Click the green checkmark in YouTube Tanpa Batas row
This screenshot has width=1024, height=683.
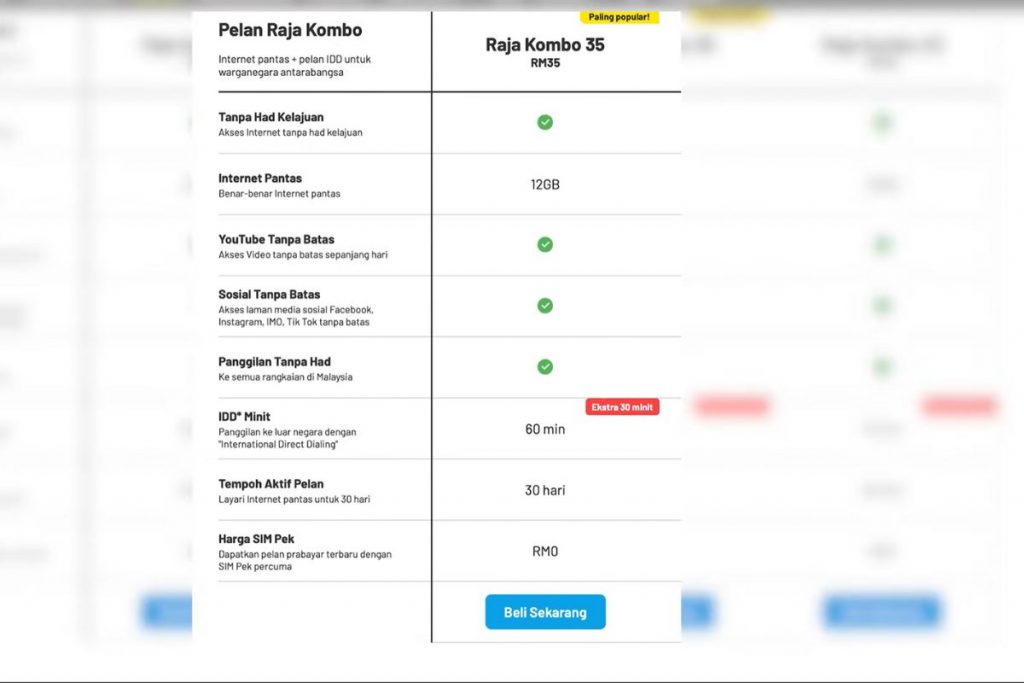click(x=545, y=244)
